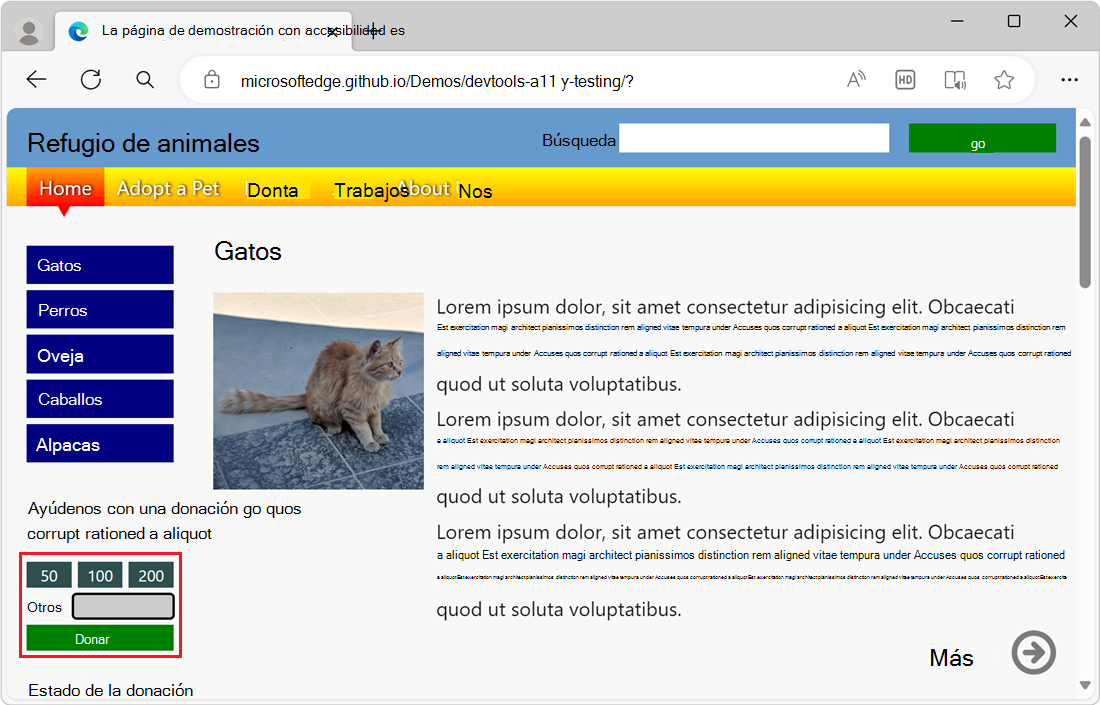Open the Donta navigation item

[273, 190]
